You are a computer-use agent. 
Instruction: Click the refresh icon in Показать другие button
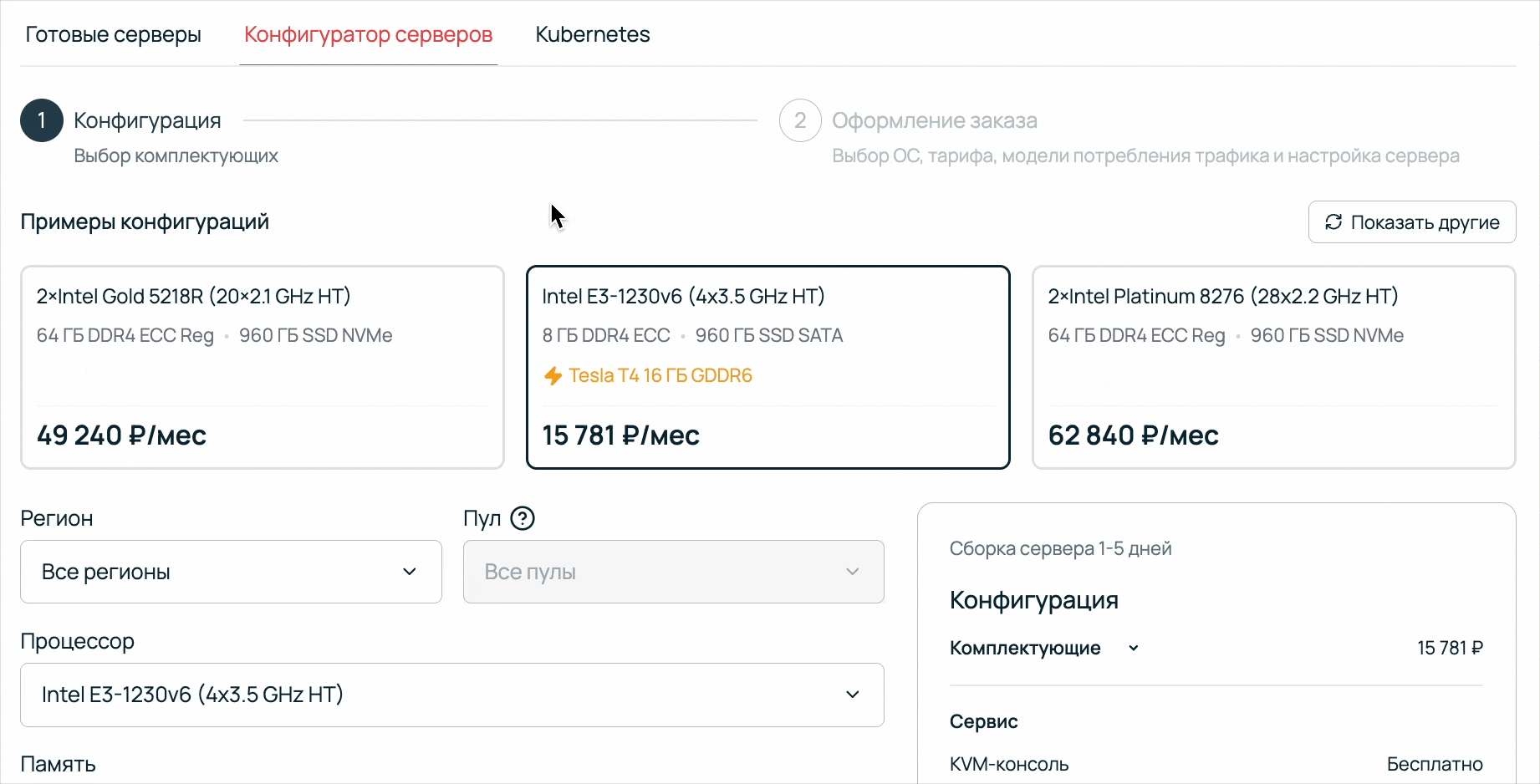coord(1335,221)
